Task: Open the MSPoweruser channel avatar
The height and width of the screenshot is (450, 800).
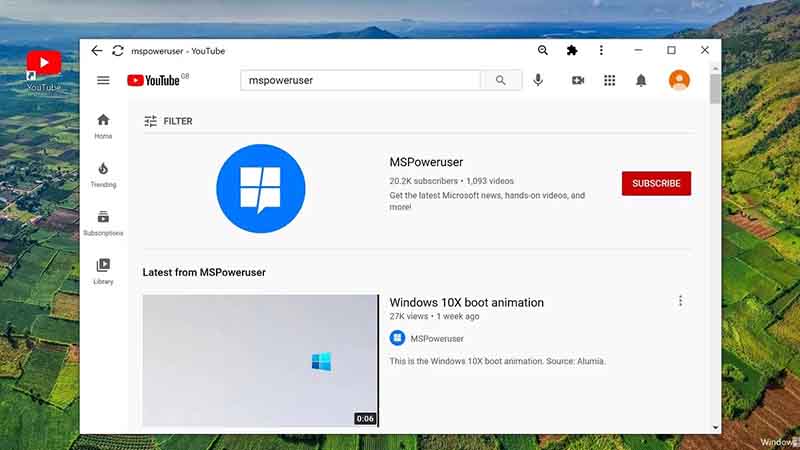Action: pos(261,188)
